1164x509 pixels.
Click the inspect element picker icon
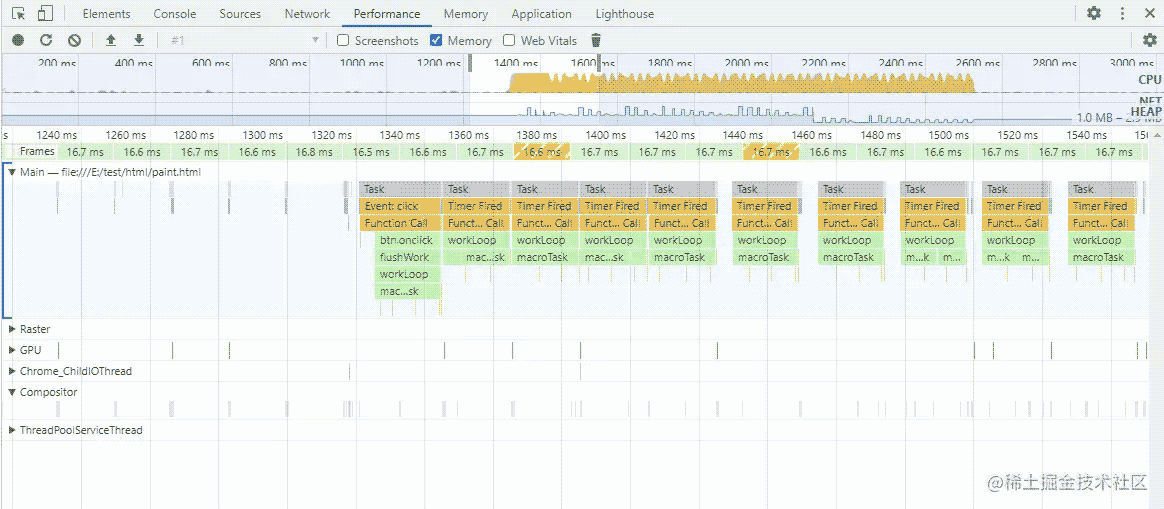[18, 14]
